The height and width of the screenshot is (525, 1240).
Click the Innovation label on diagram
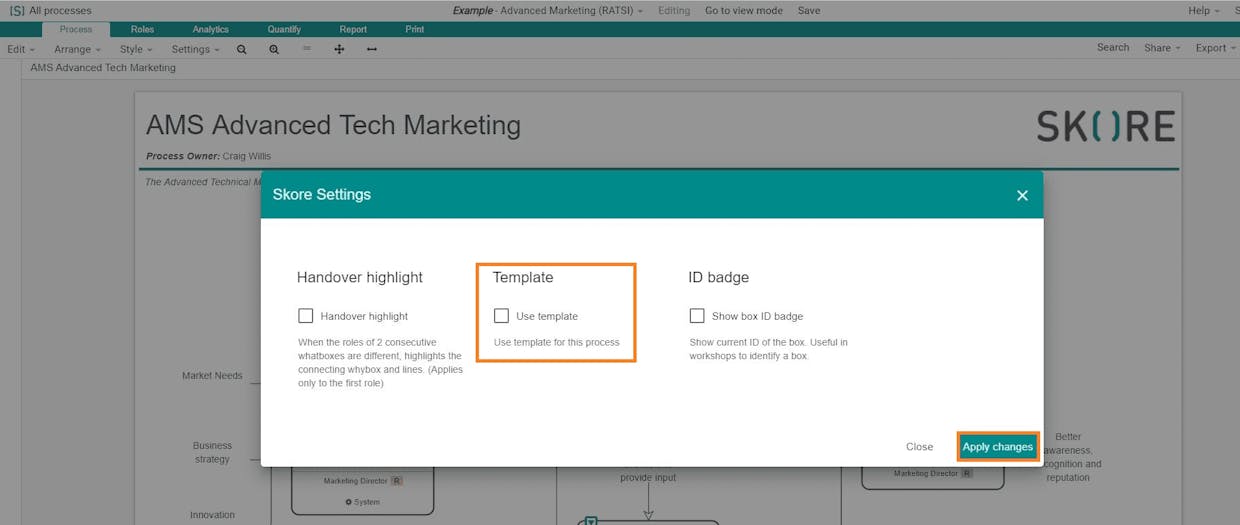click(212, 515)
